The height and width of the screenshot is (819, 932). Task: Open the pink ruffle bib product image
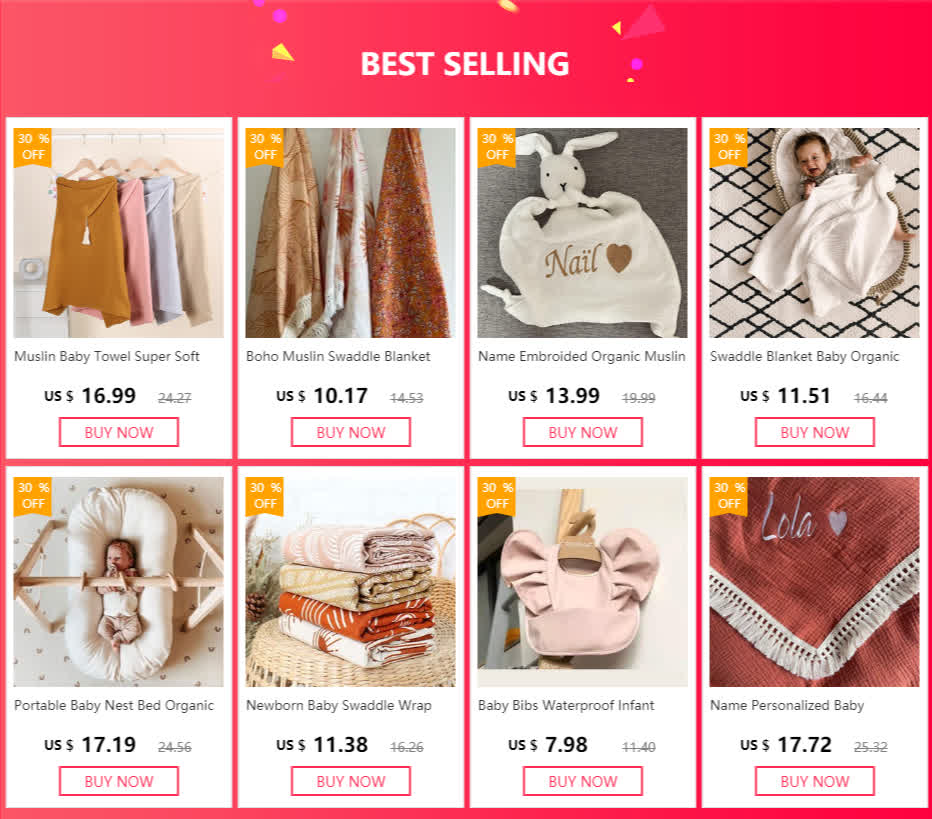[582, 582]
